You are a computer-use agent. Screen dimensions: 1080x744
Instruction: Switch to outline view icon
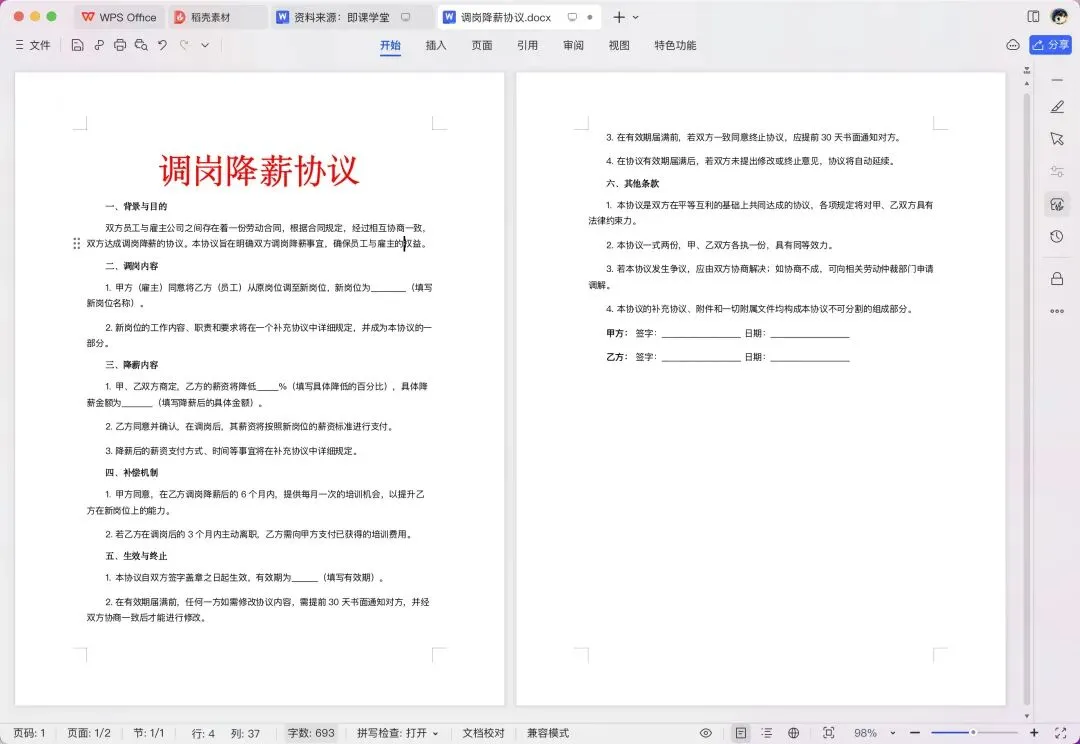767,733
